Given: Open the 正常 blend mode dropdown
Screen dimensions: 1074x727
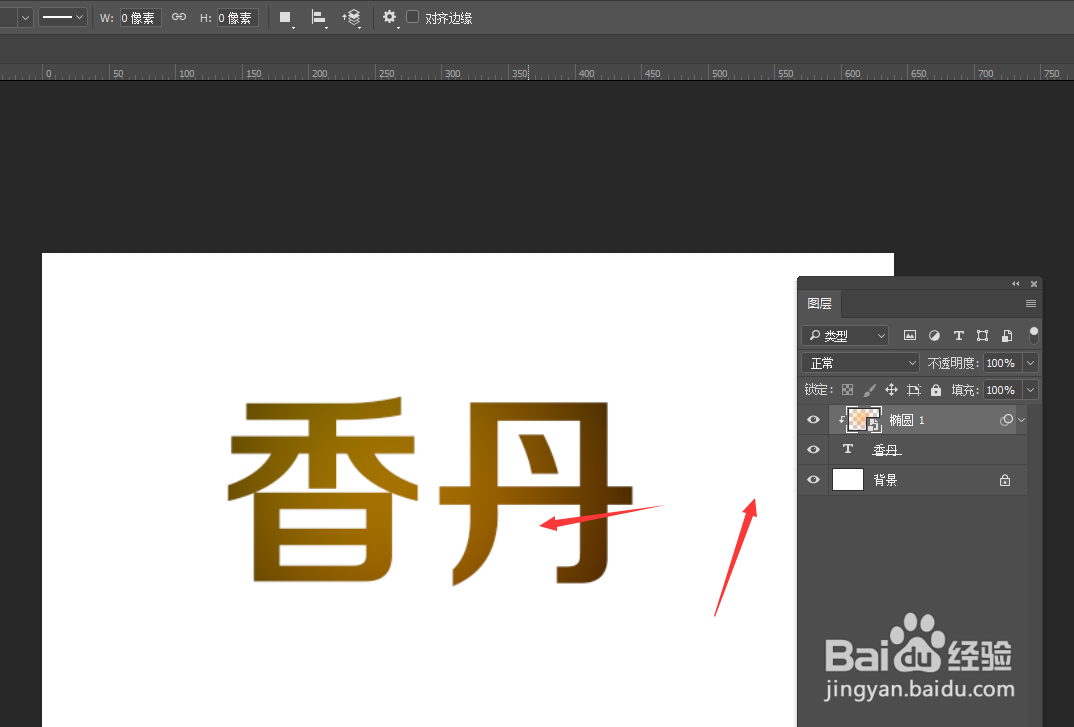Looking at the screenshot, I should [x=860, y=362].
